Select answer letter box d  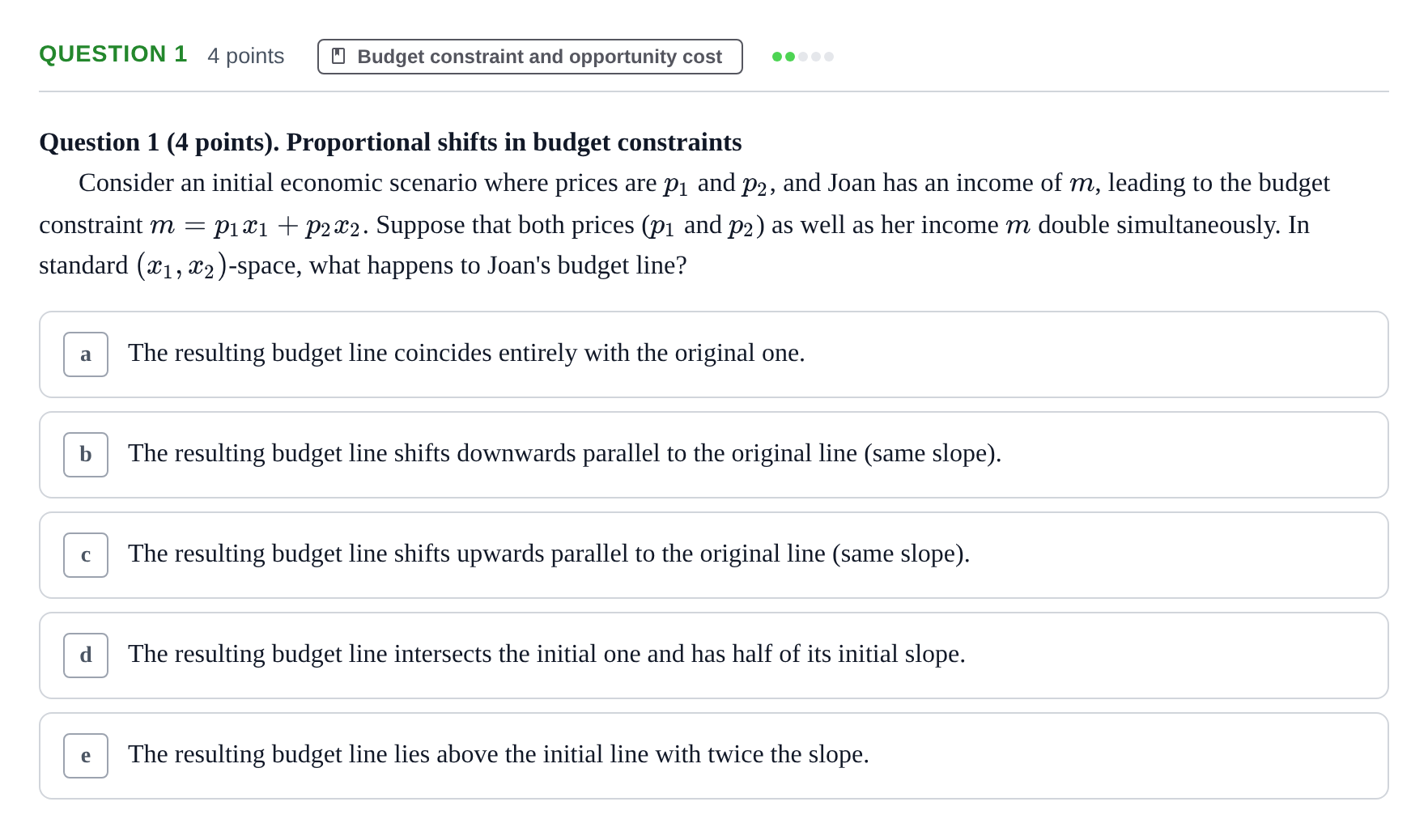pos(86,655)
